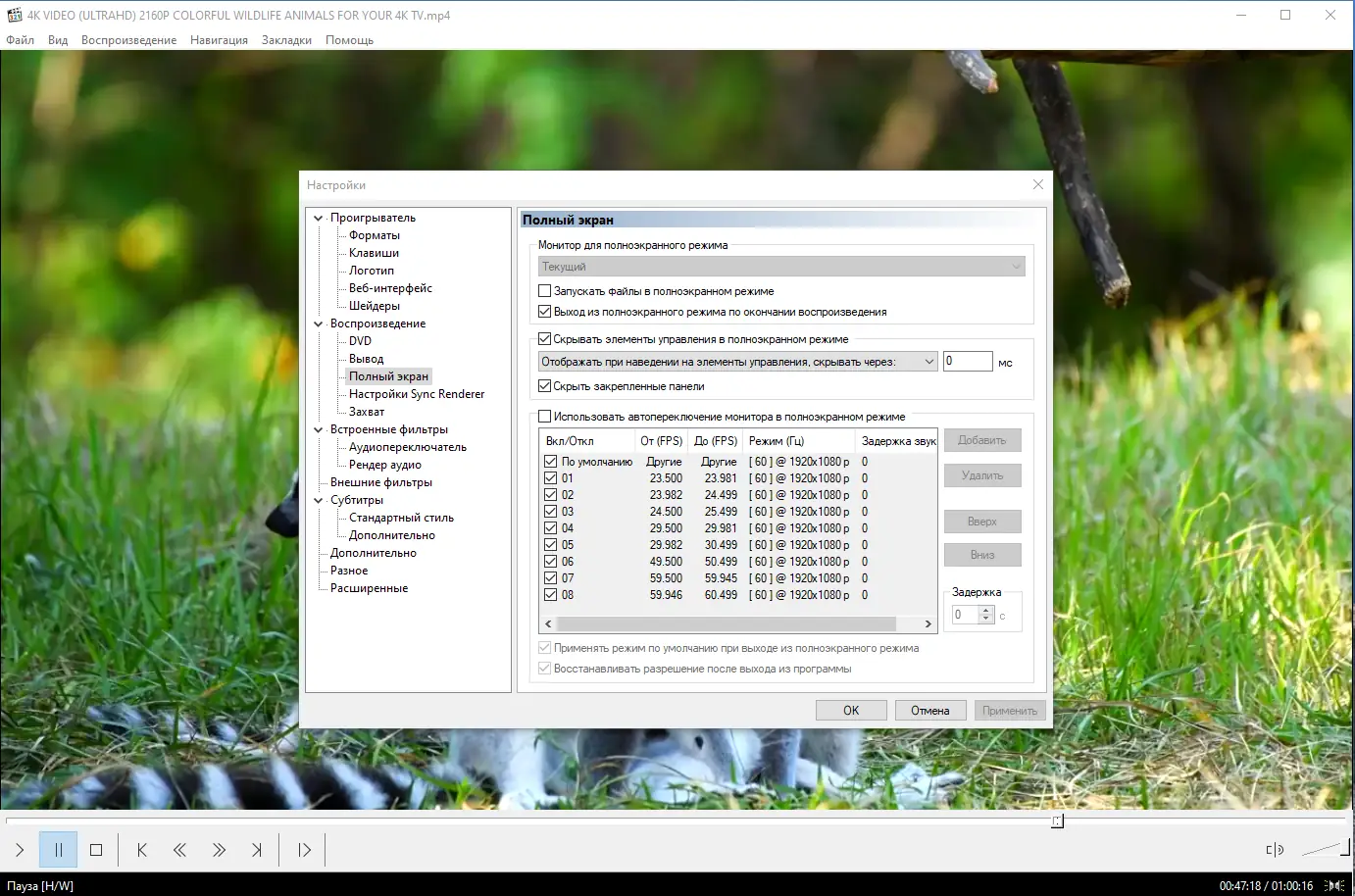Click the Применить button
The width and height of the screenshot is (1355, 896).
pyautogui.click(x=1010, y=711)
